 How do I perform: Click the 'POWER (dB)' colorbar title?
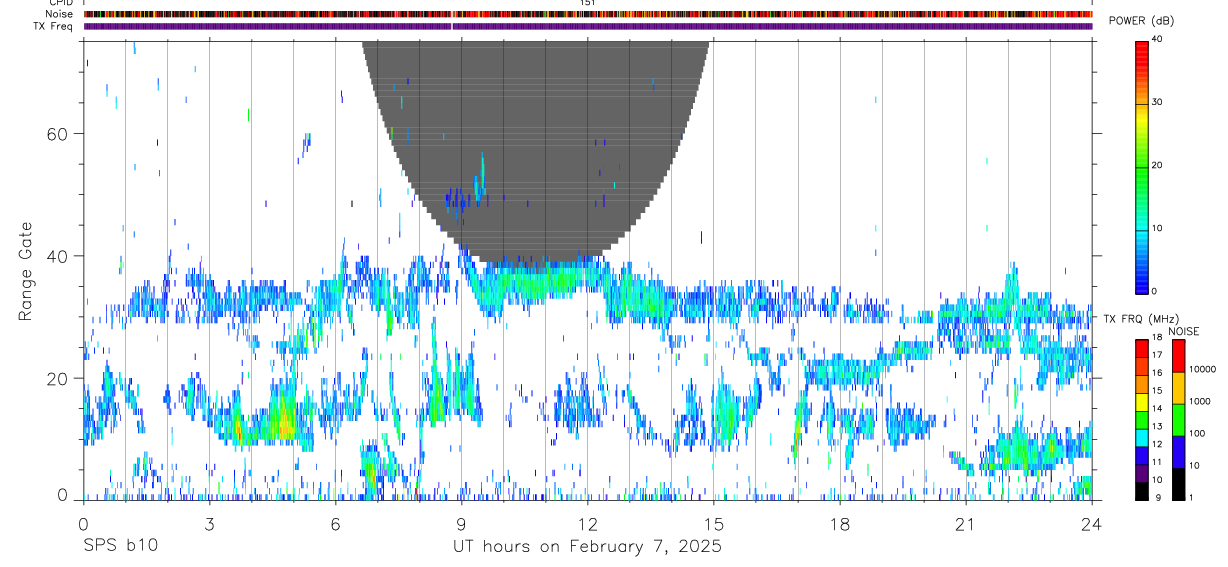pyautogui.click(x=1141, y=20)
